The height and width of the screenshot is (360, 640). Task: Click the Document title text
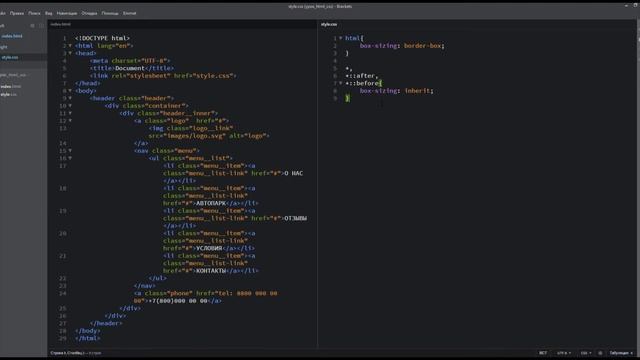coord(130,68)
